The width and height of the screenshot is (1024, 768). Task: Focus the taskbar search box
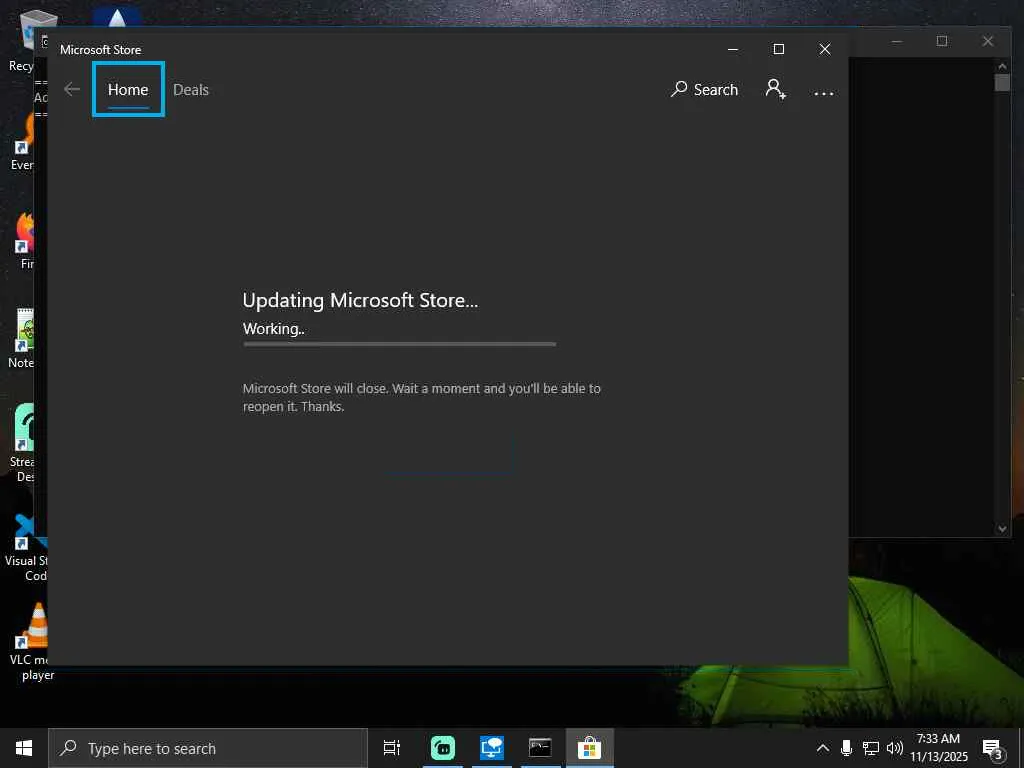pyautogui.click(x=208, y=748)
